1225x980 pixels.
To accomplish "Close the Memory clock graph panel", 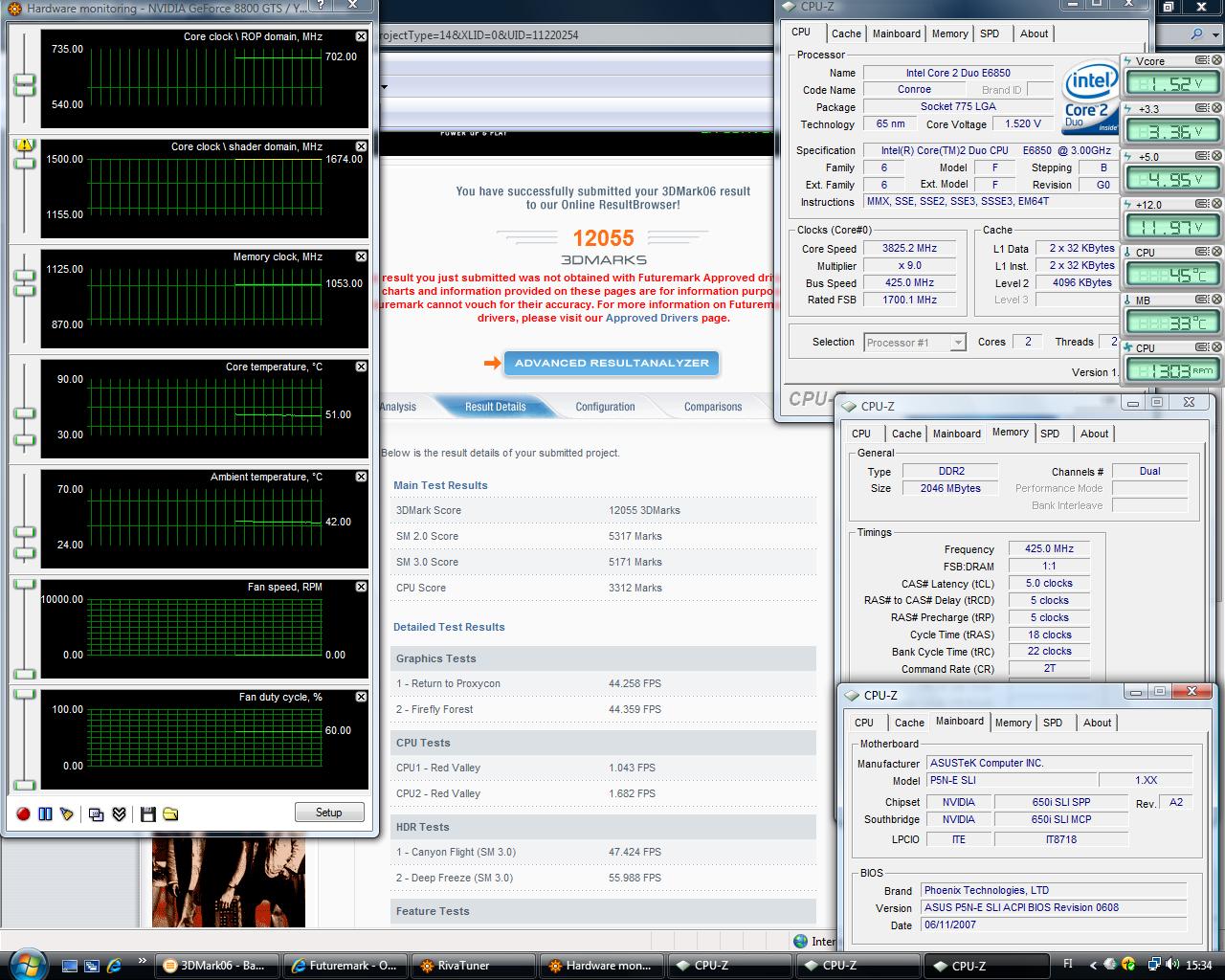I will (361, 256).
